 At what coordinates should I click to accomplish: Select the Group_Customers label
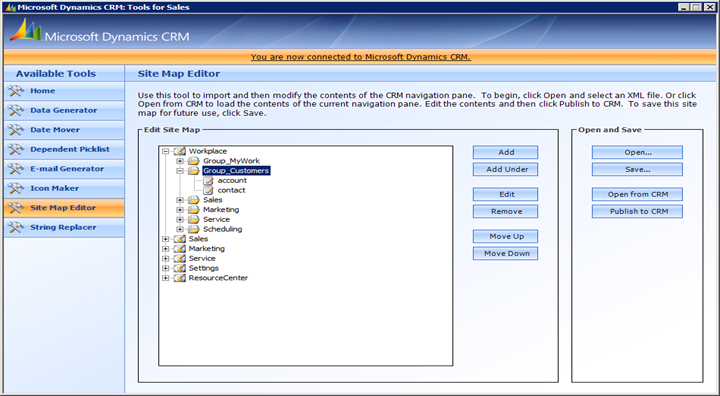point(236,170)
